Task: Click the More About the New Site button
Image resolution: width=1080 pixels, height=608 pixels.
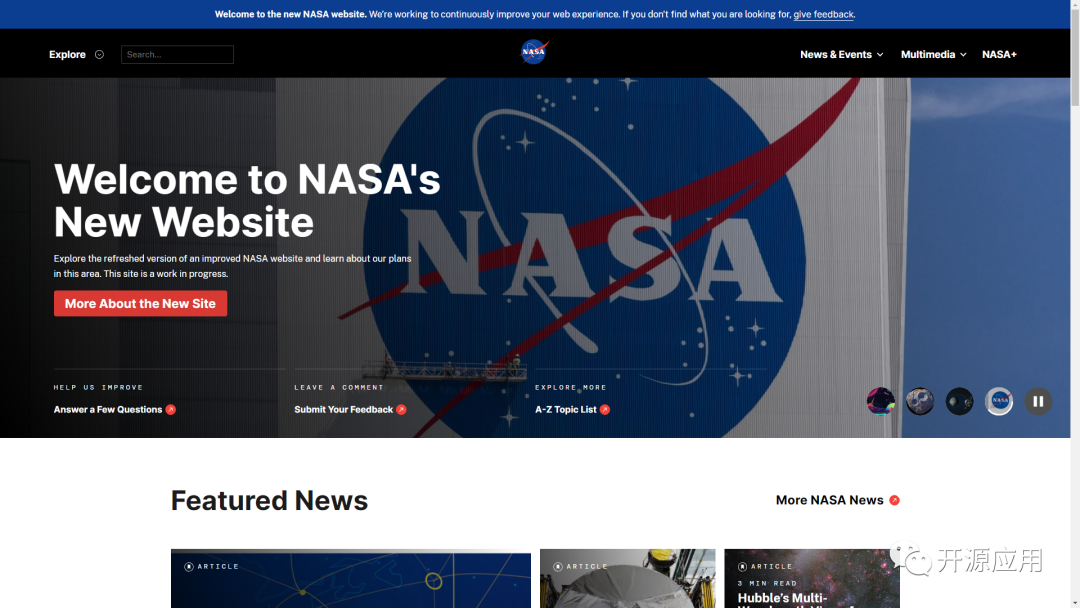Action: 140,303
